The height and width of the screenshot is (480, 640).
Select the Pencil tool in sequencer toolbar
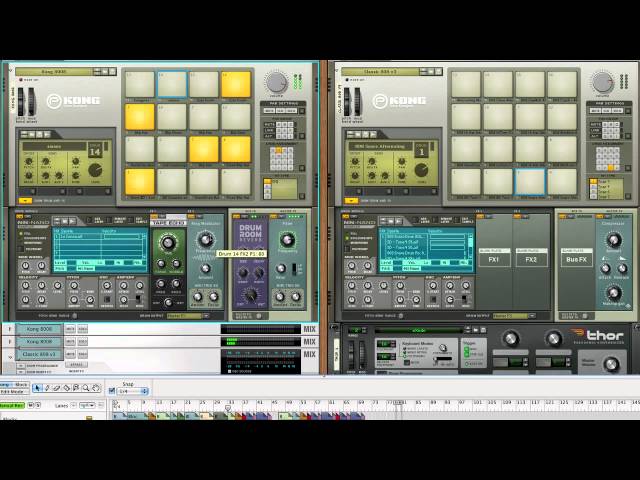pos(47,388)
